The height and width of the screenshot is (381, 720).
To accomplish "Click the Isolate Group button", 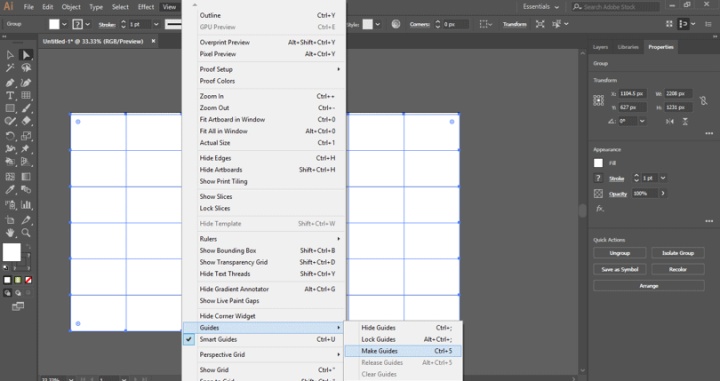I will pyautogui.click(x=678, y=253).
